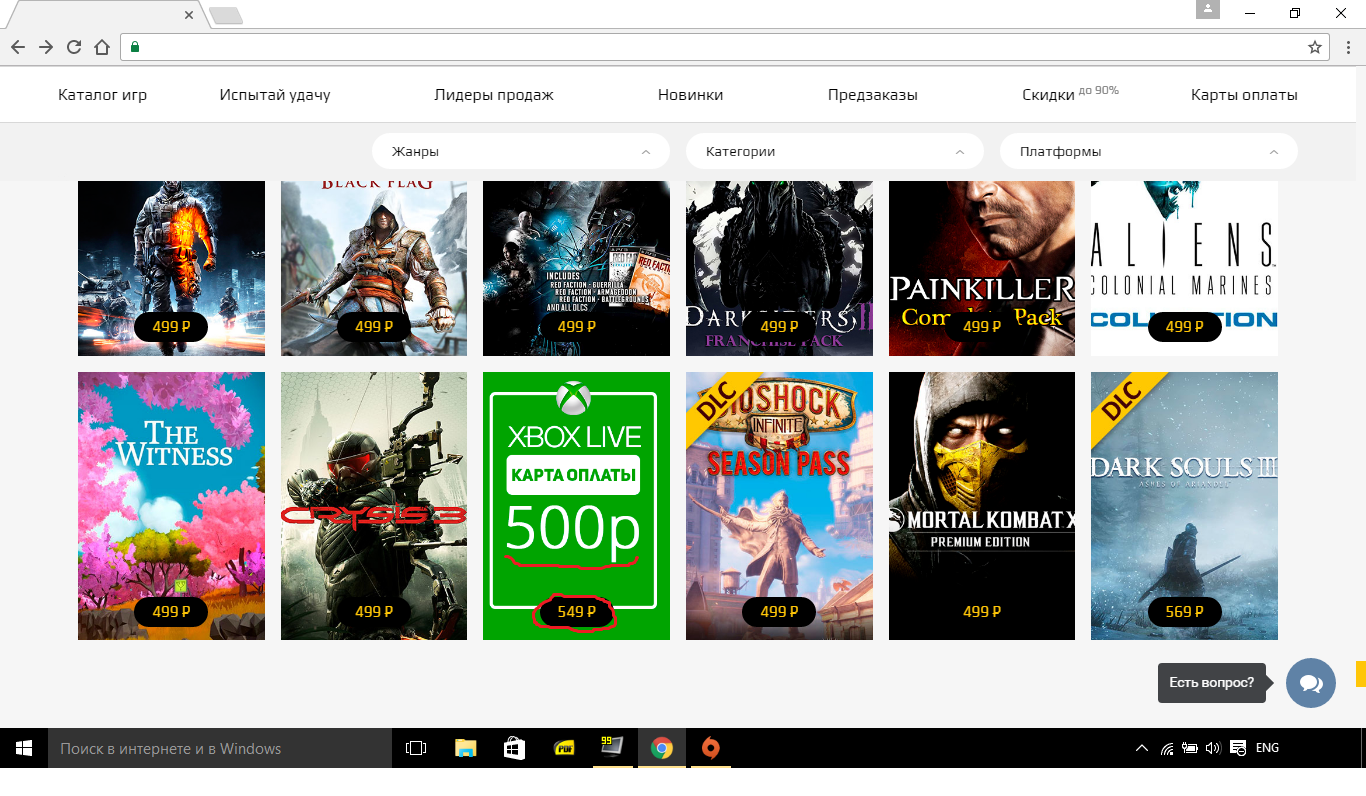Expand the Платформы dropdown
This screenshot has width=1366, height=796.
pos(1149,152)
